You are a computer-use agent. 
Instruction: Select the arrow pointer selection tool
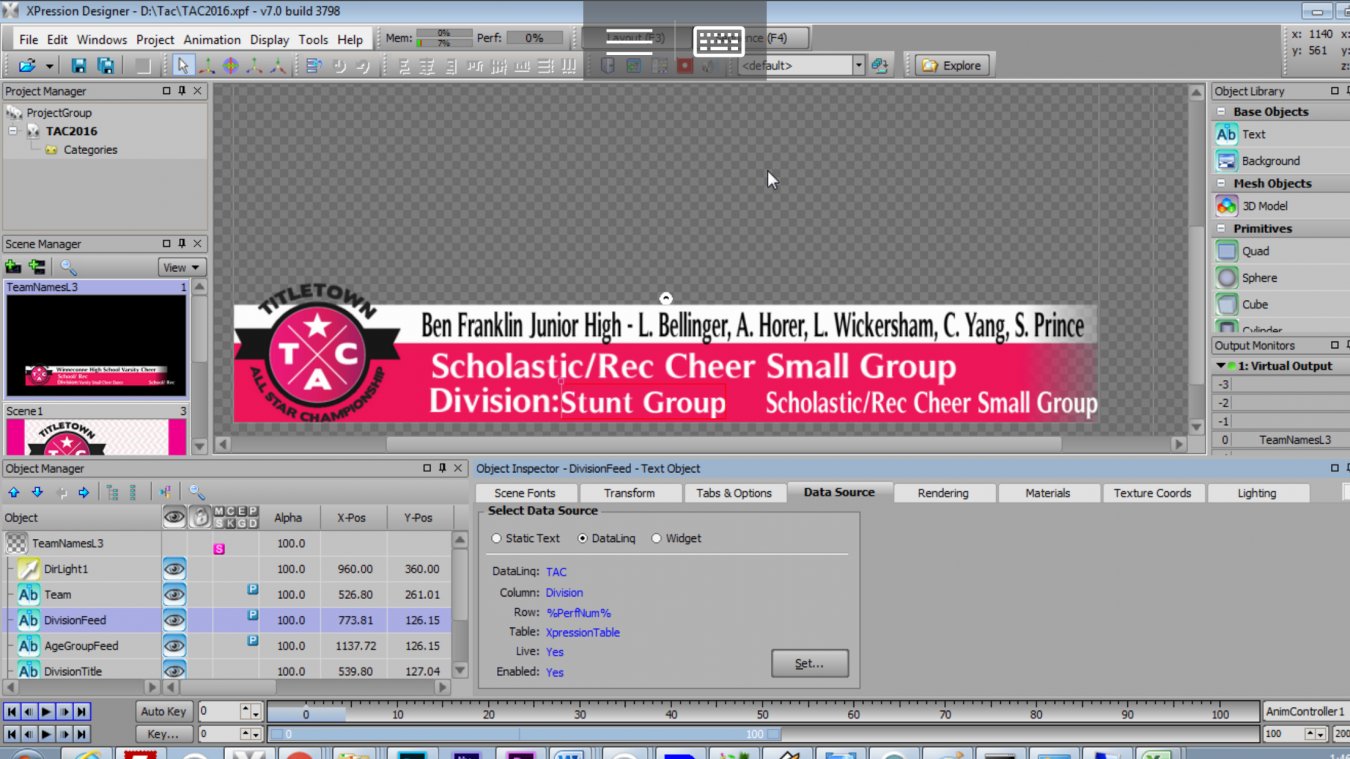(182, 66)
